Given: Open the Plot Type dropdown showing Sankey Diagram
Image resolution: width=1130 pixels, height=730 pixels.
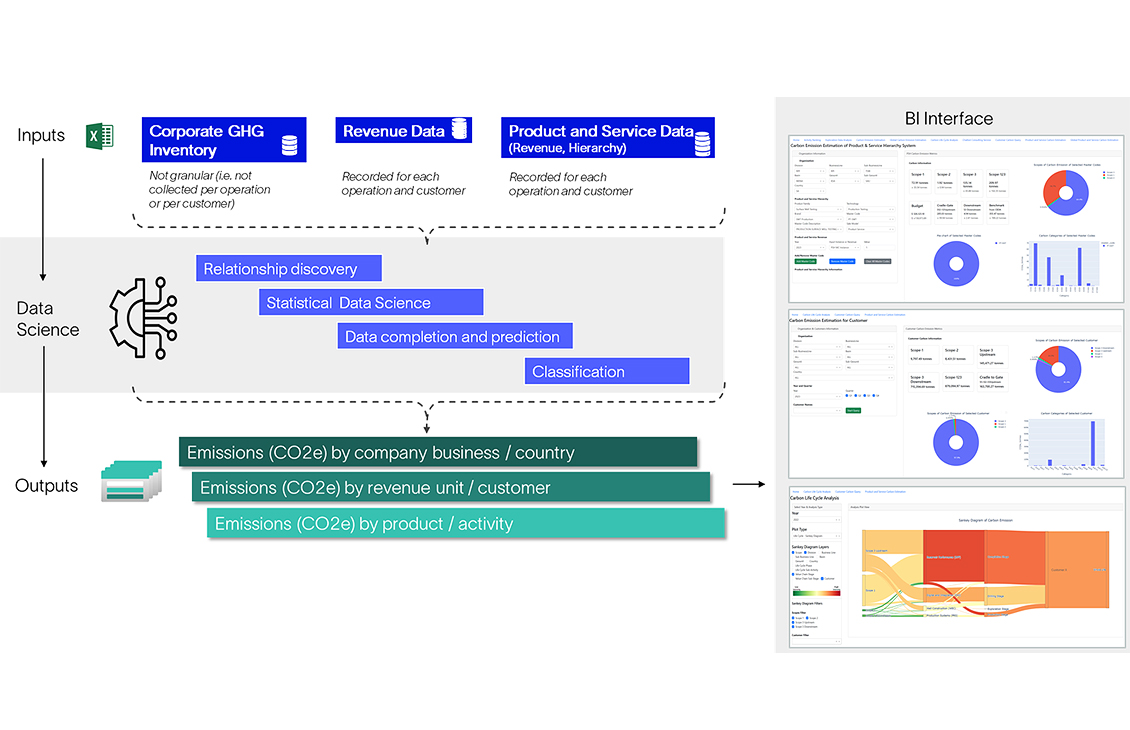Looking at the screenshot, I should pyautogui.click(x=816, y=536).
